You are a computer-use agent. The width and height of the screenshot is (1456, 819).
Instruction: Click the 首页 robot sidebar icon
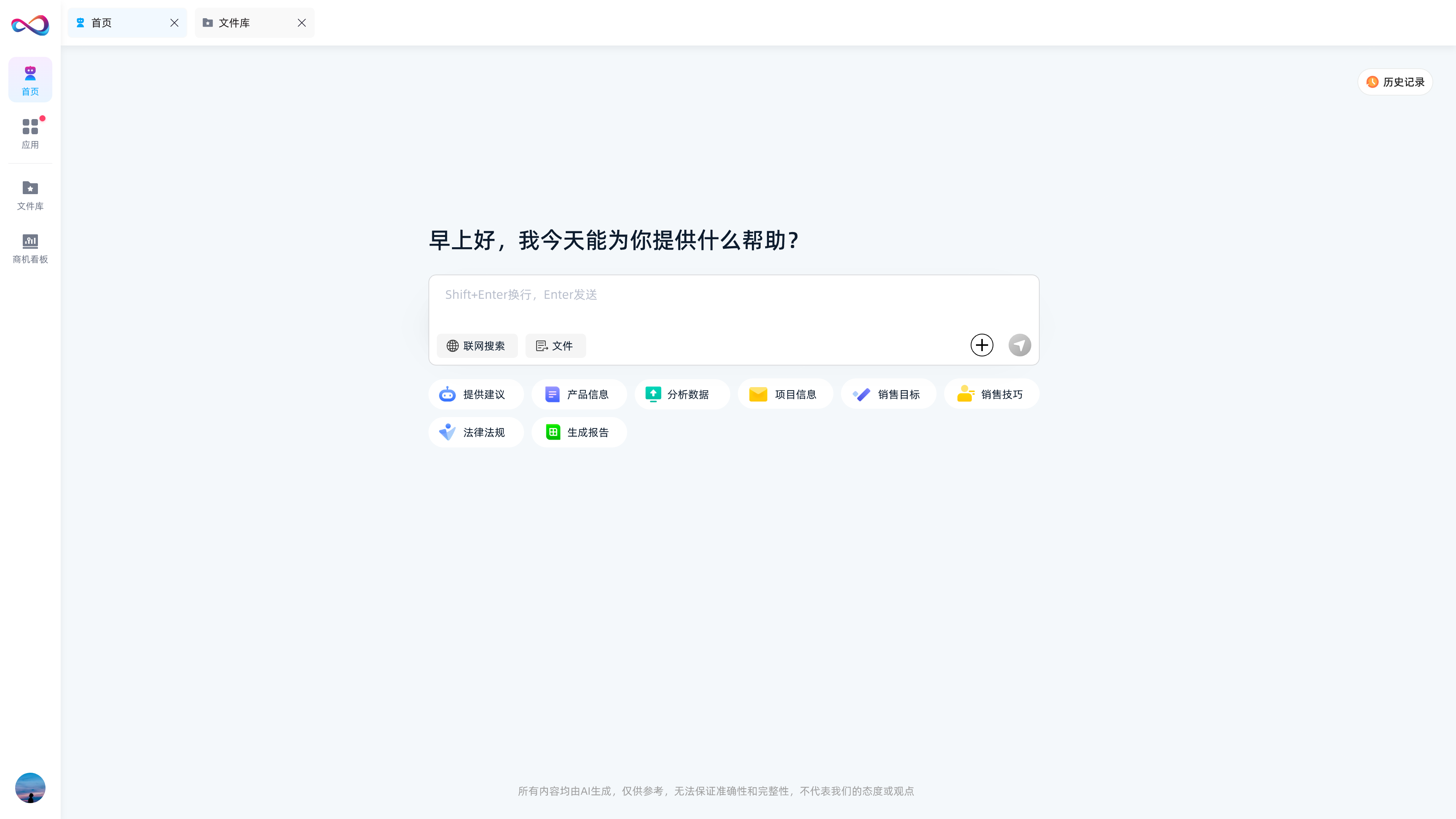30,80
